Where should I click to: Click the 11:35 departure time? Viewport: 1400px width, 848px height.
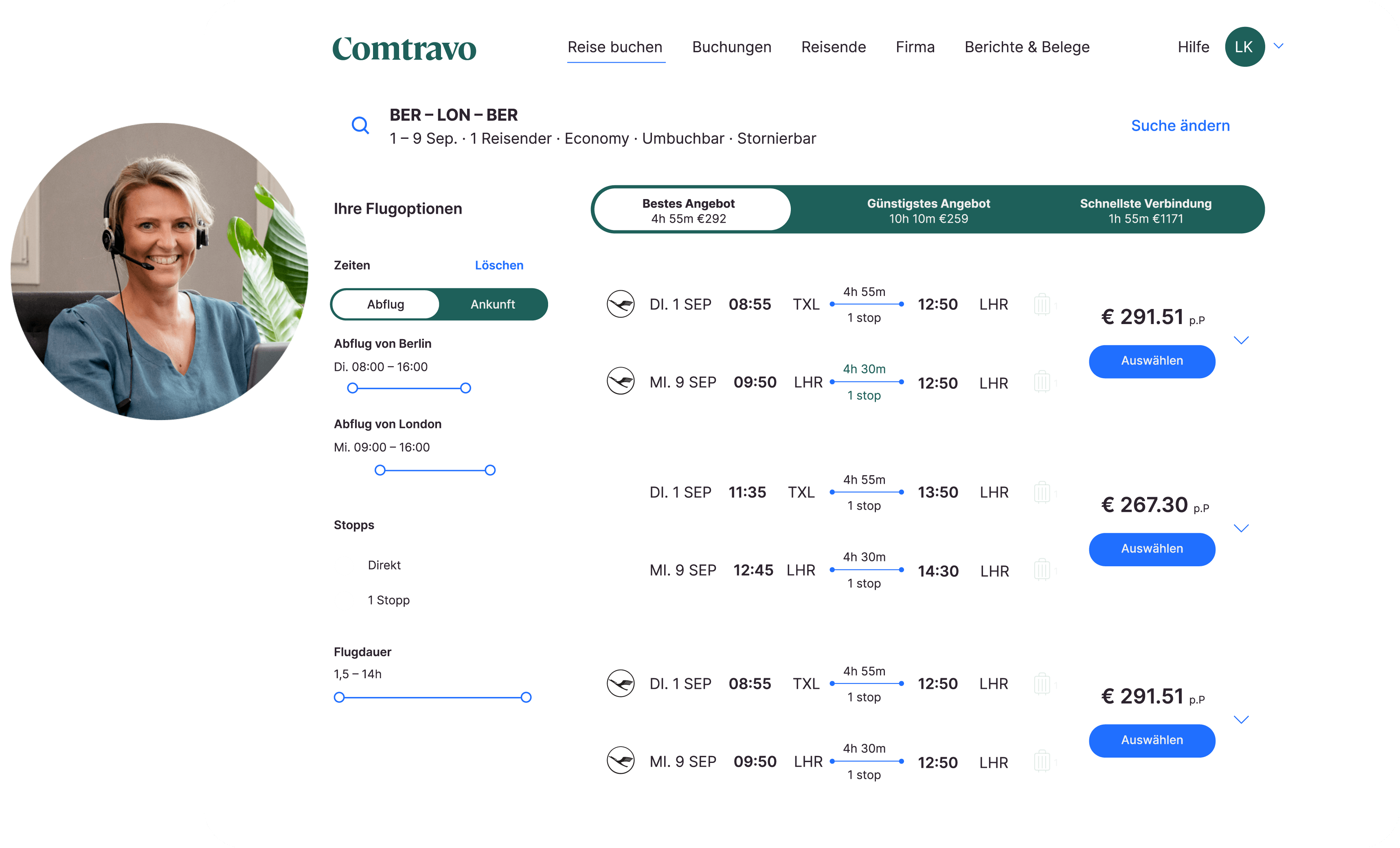click(747, 493)
